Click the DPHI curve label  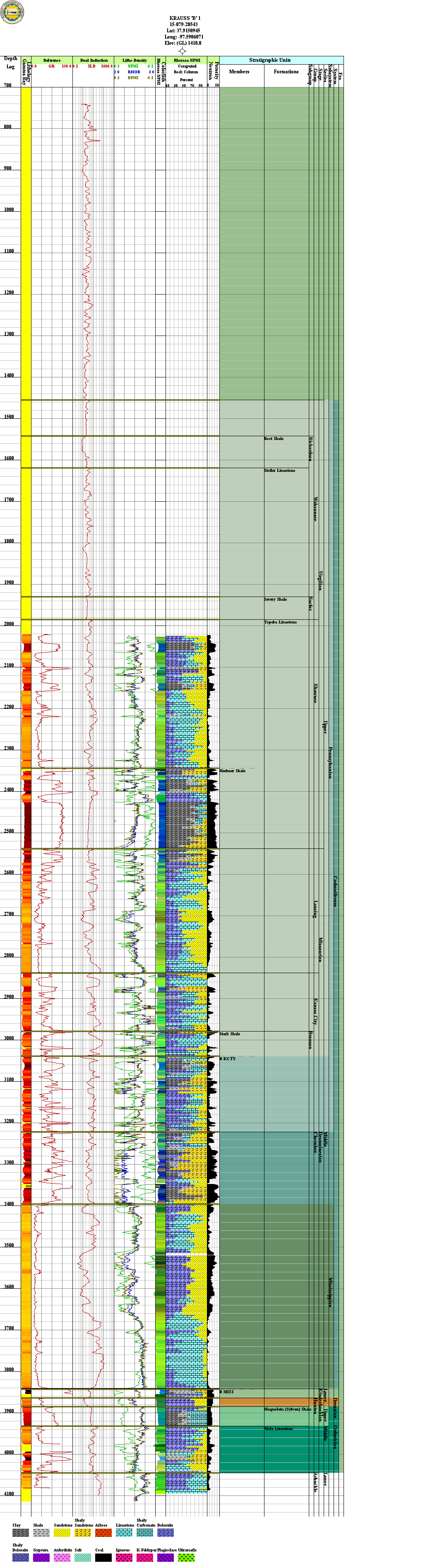pos(133,78)
